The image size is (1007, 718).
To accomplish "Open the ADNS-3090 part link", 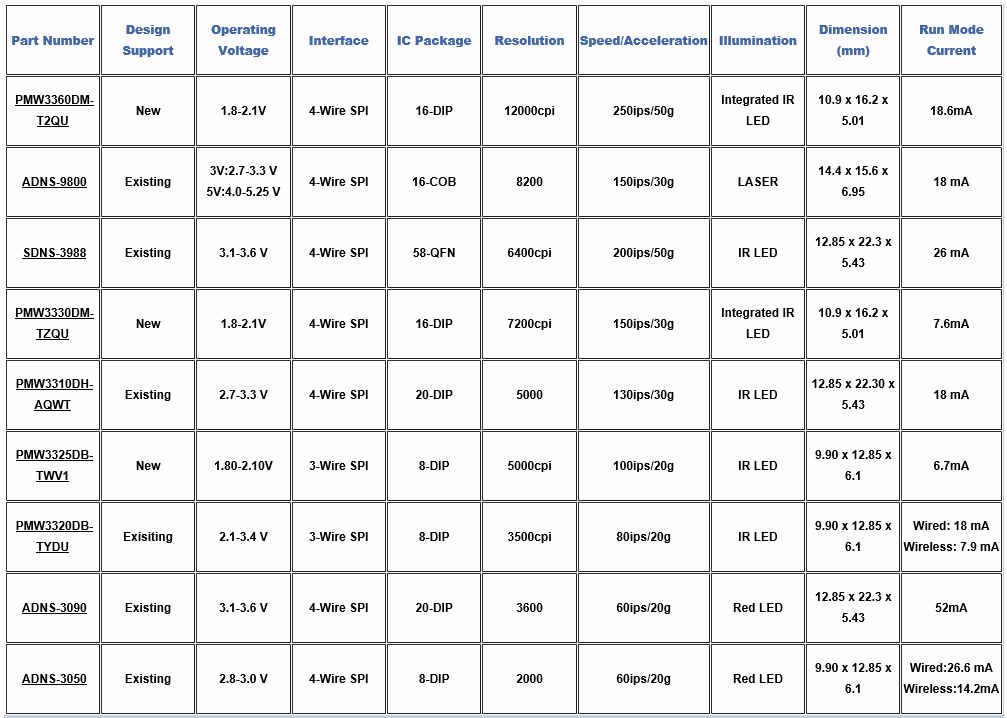I will (x=54, y=608).
